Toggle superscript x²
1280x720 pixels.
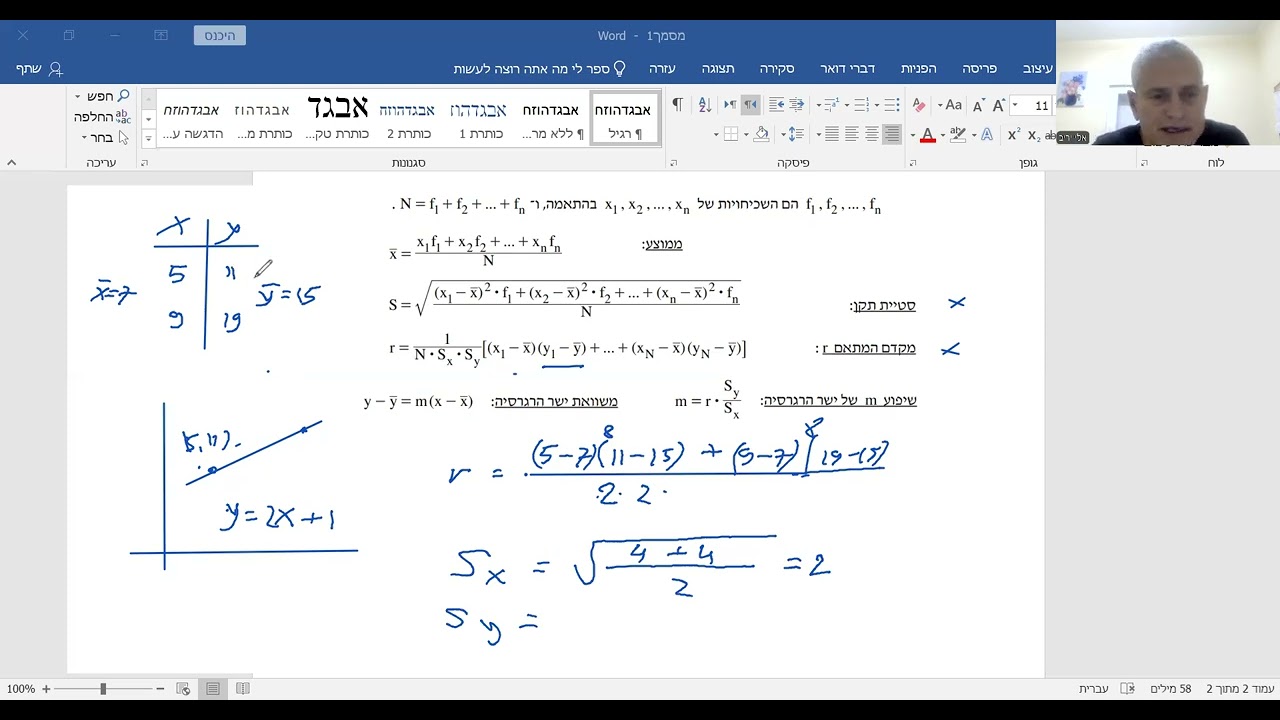[x=1013, y=134]
